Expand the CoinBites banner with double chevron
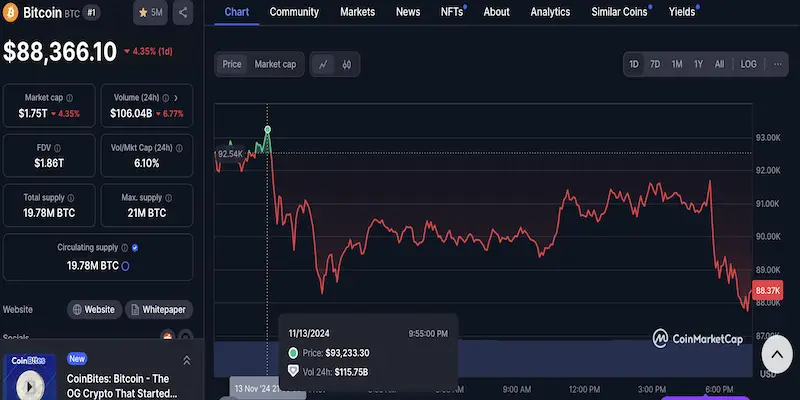 [187, 360]
